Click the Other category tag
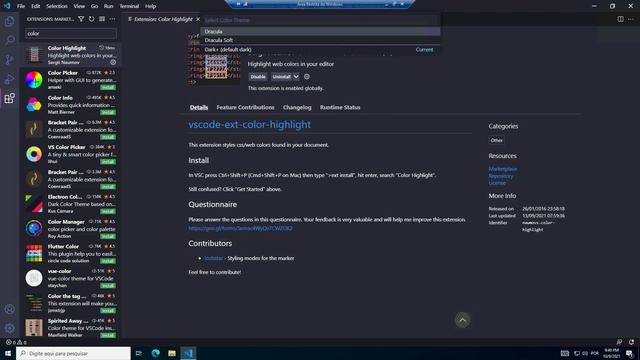 click(496, 140)
